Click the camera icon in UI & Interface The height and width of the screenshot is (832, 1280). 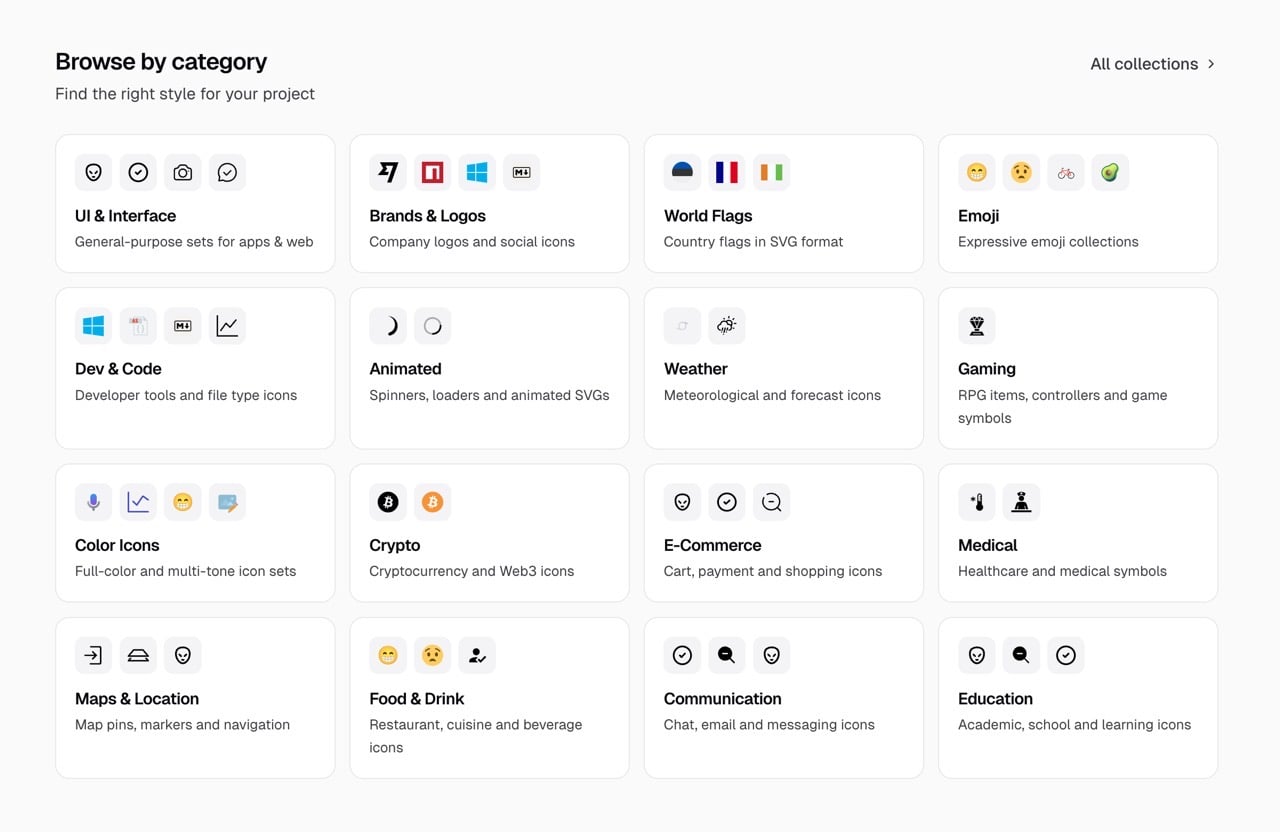tap(183, 173)
